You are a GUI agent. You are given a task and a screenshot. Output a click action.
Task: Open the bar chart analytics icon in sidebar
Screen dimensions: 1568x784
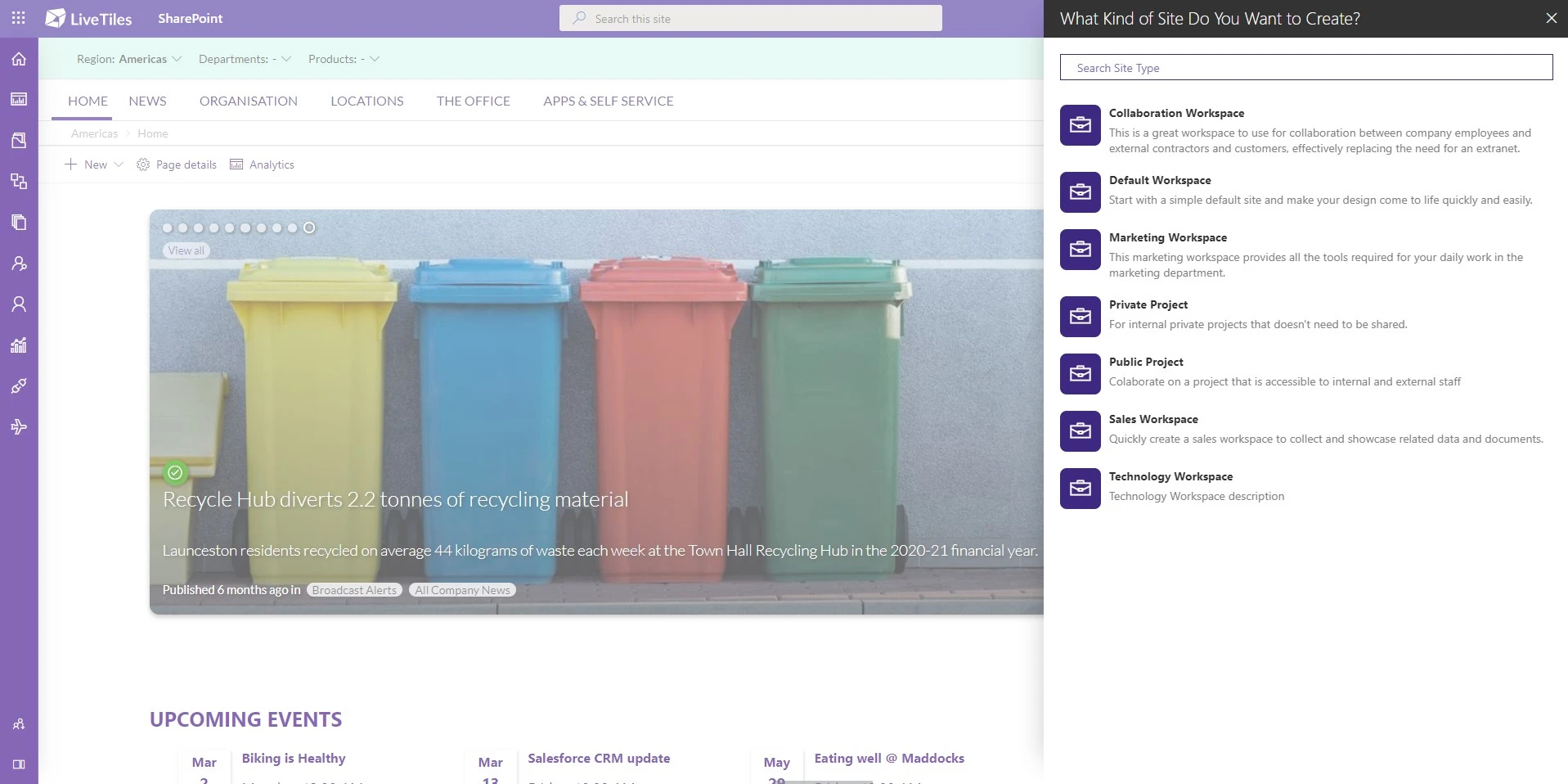tap(19, 345)
